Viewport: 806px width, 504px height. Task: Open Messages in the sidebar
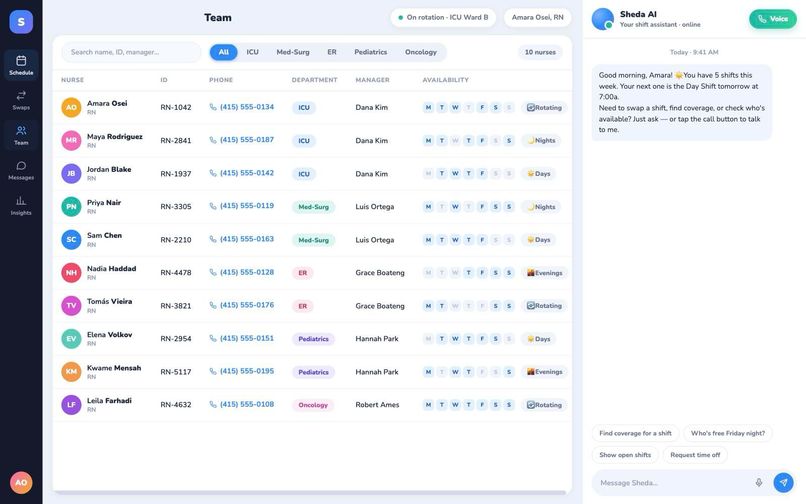21,170
